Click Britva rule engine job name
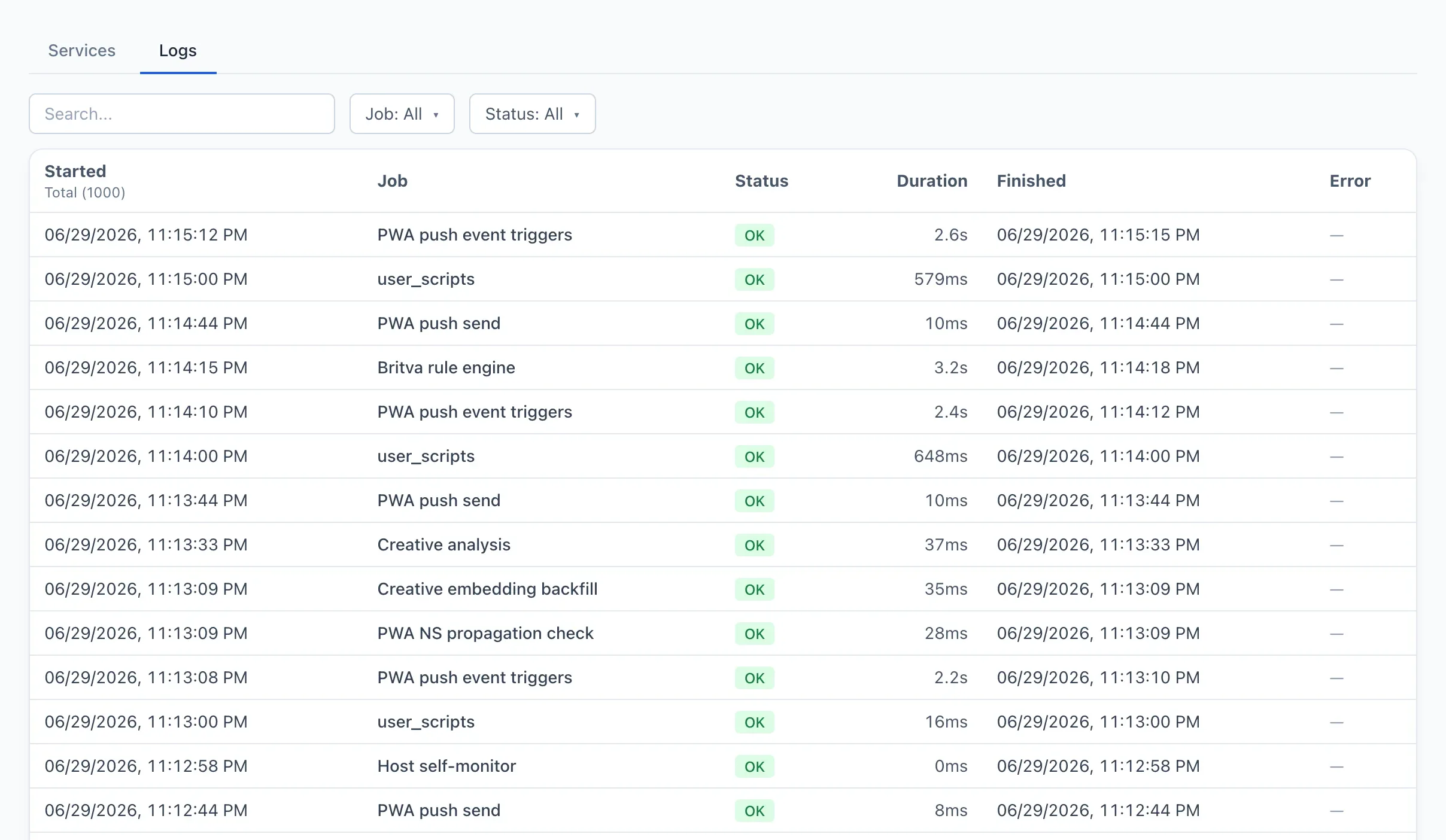Screen dimensions: 1446x840 coord(446,367)
